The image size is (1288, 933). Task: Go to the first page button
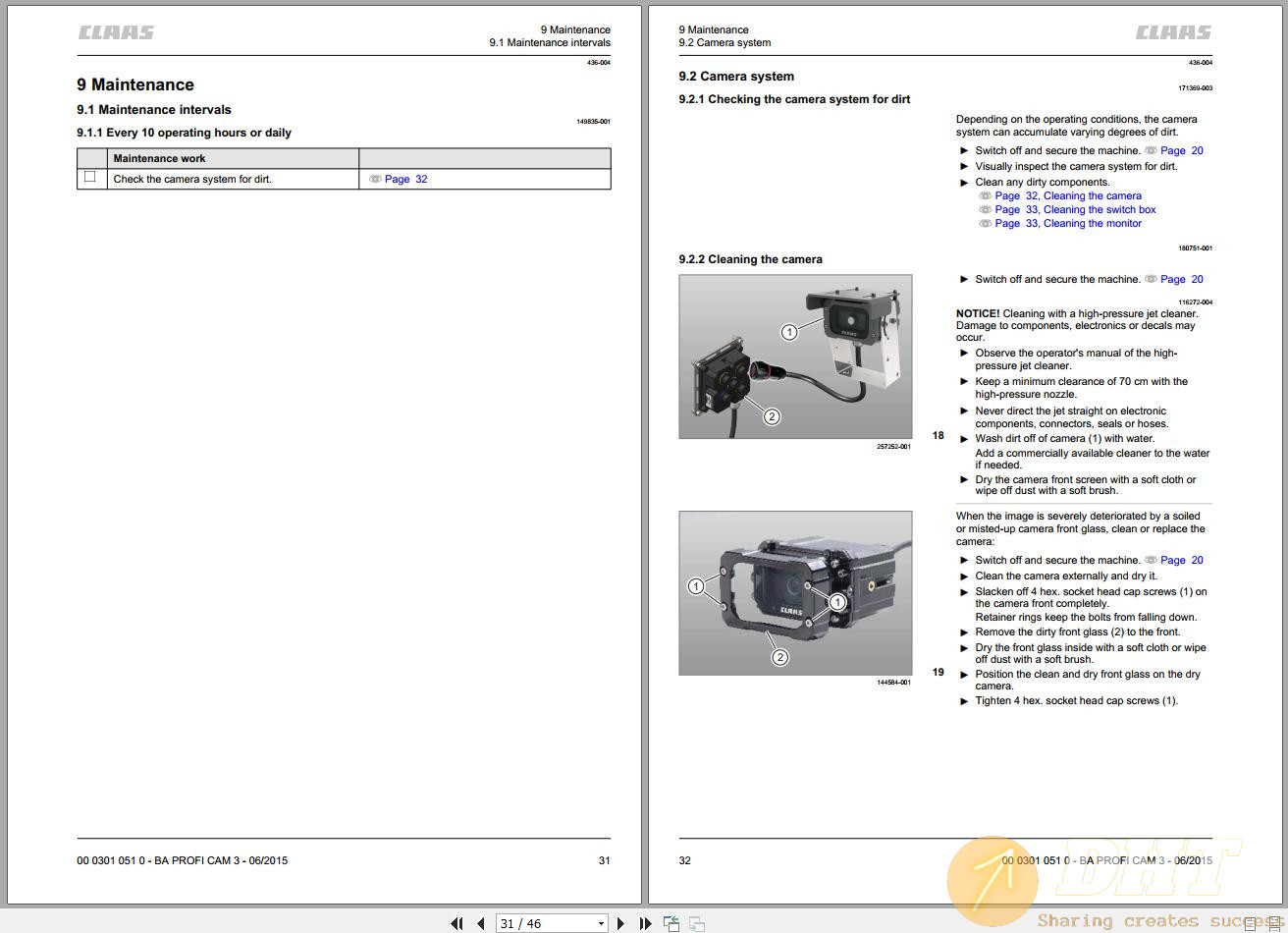coord(456,923)
